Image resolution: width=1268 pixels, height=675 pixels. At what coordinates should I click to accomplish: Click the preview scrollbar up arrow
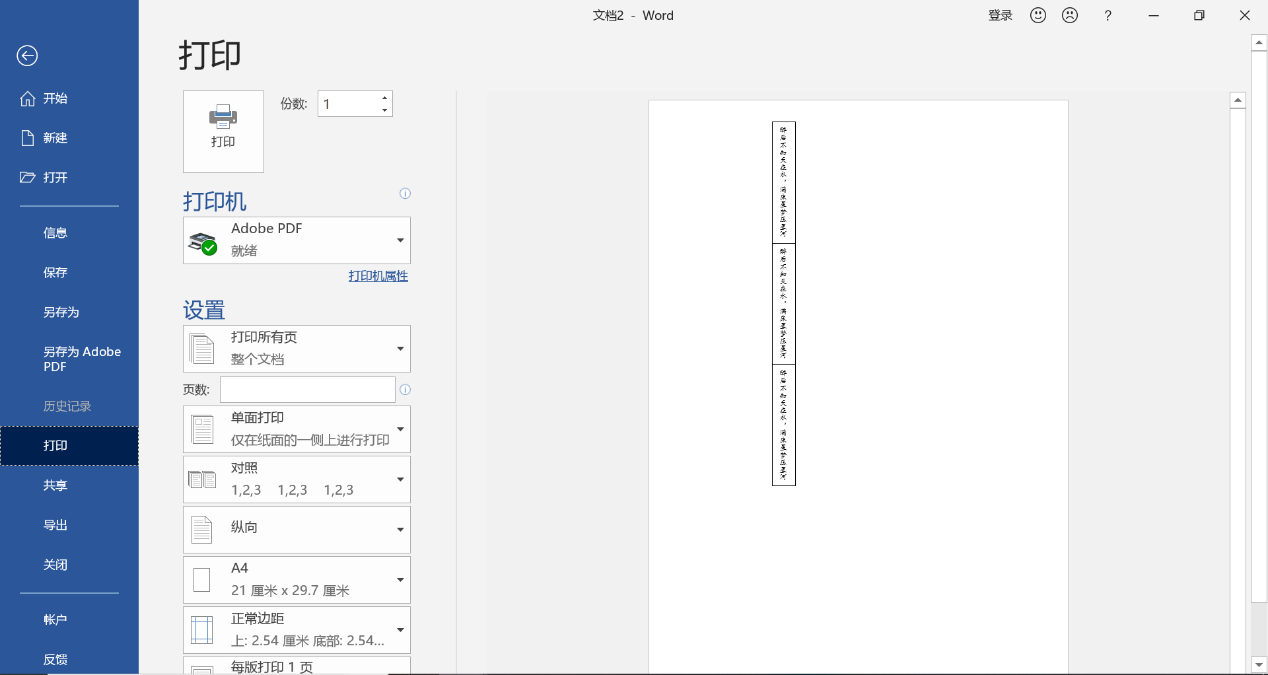[x=1238, y=100]
